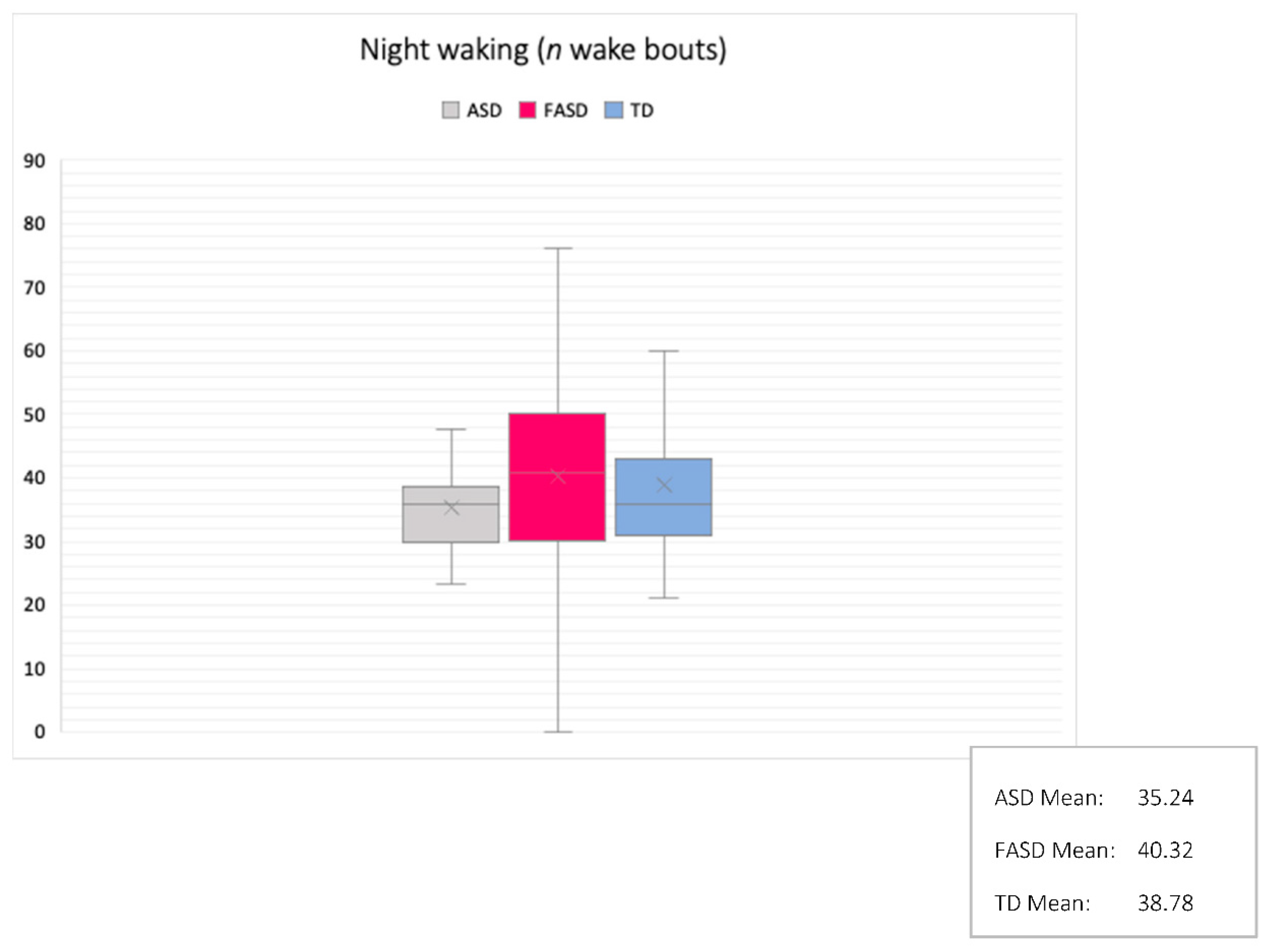Click the TD Mean value 38.78
This screenshot has width=1267, height=952.
click(x=1165, y=903)
